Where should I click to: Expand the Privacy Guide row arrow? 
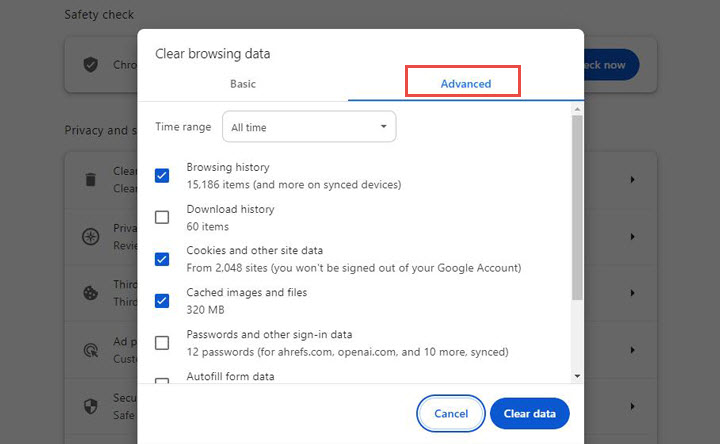(x=632, y=237)
